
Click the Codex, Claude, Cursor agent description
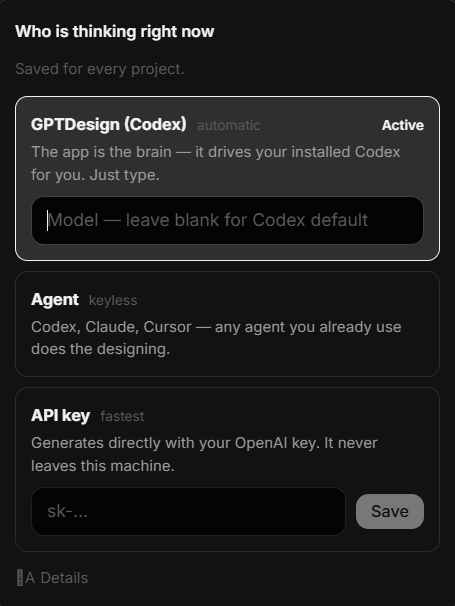216,338
